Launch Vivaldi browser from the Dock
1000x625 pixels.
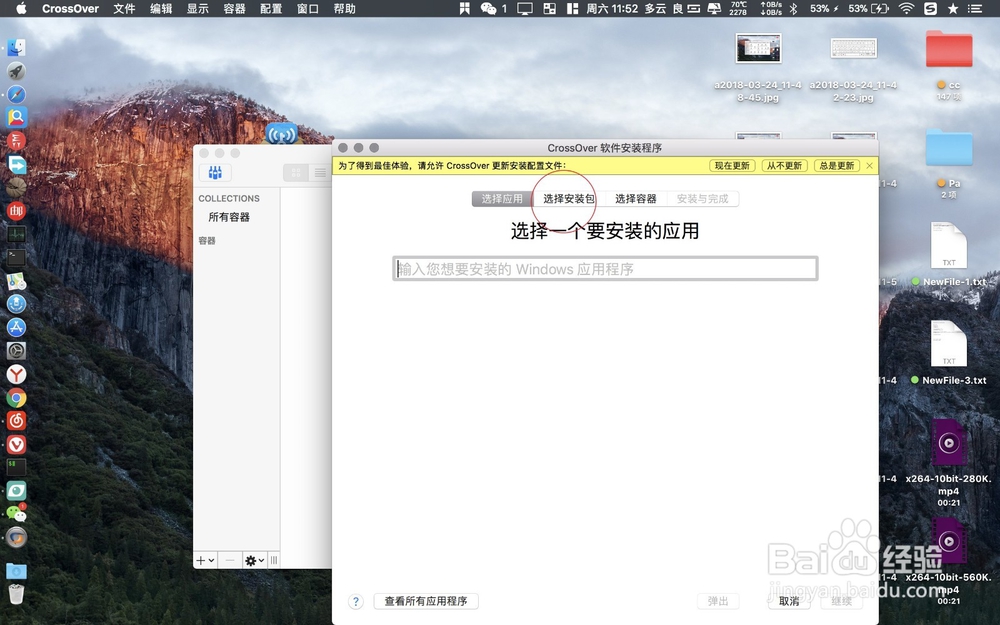(x=16, y=445)
